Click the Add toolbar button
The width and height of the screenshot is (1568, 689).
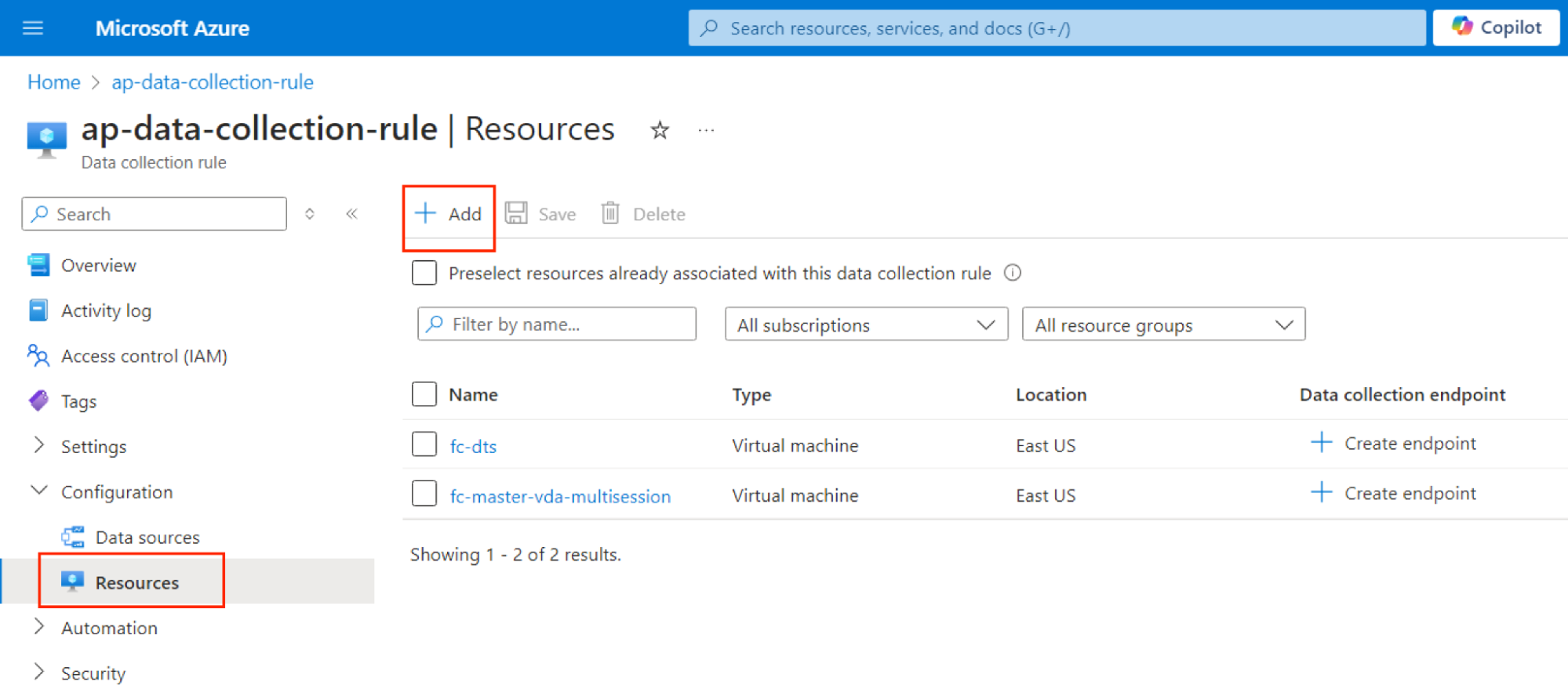449,214
